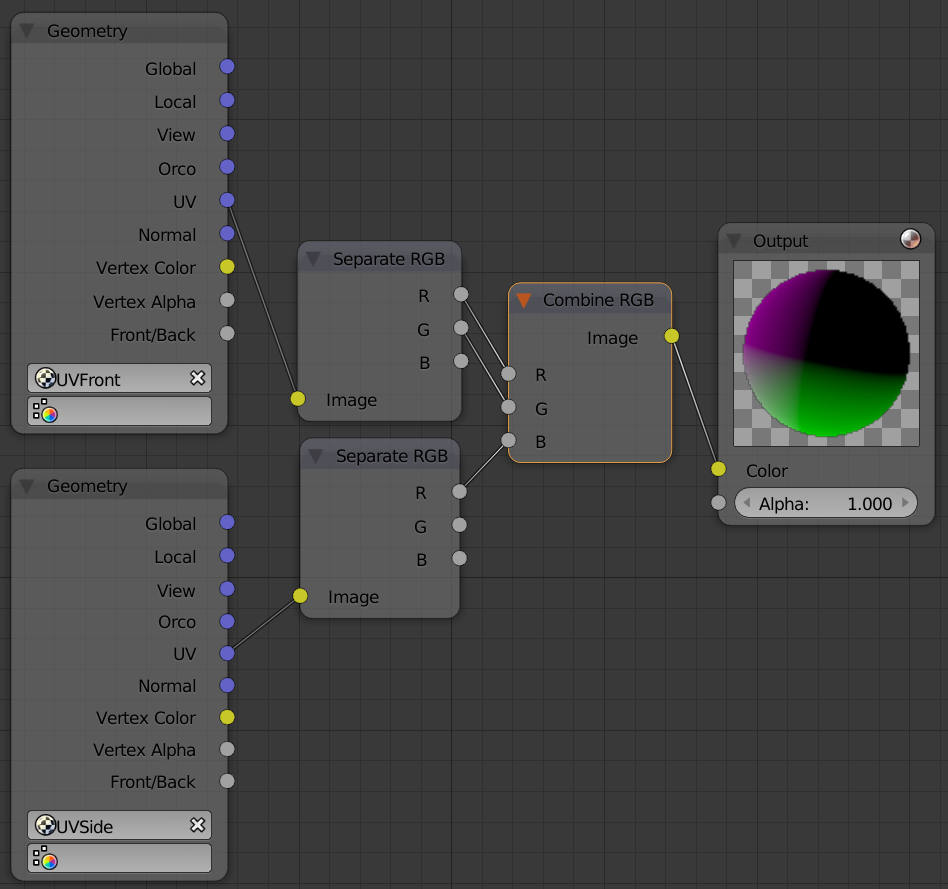Viewport: 948px width, 889px height.
Task: Click bottom Geometry UV output socket
Action: point(227,653)
